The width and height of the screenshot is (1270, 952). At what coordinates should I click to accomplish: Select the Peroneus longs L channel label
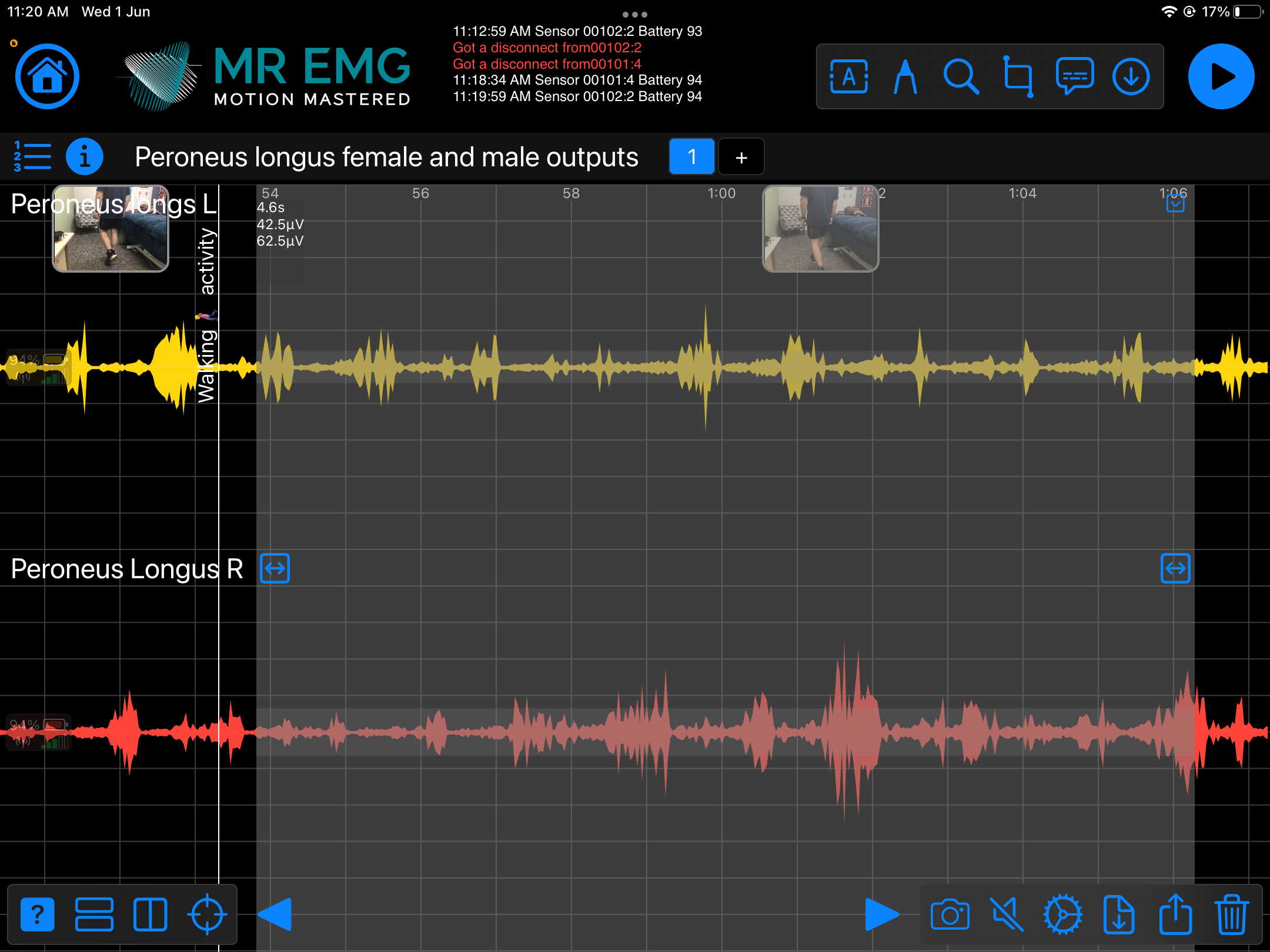(113, 205)
